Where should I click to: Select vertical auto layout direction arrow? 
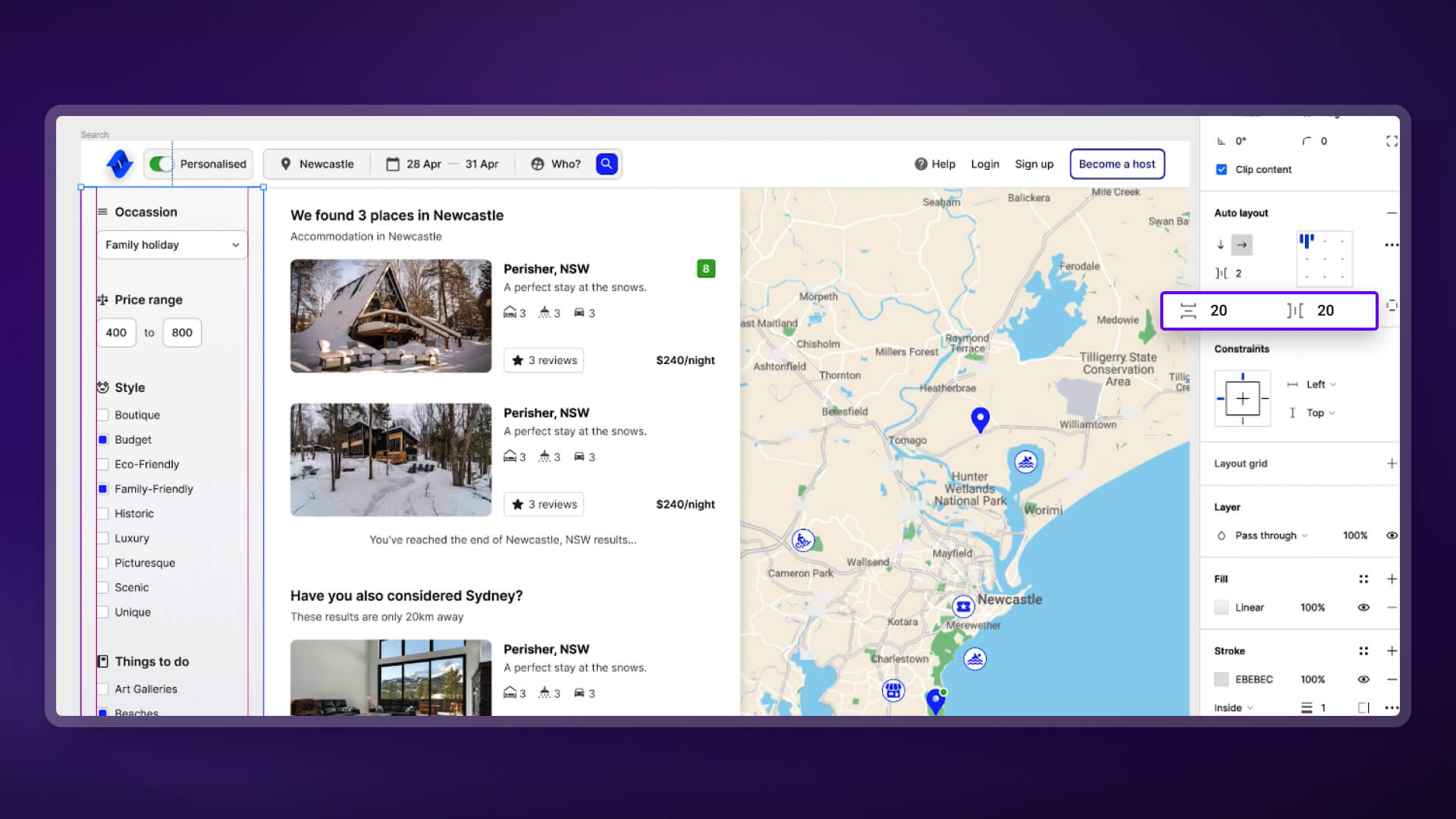1220,244
